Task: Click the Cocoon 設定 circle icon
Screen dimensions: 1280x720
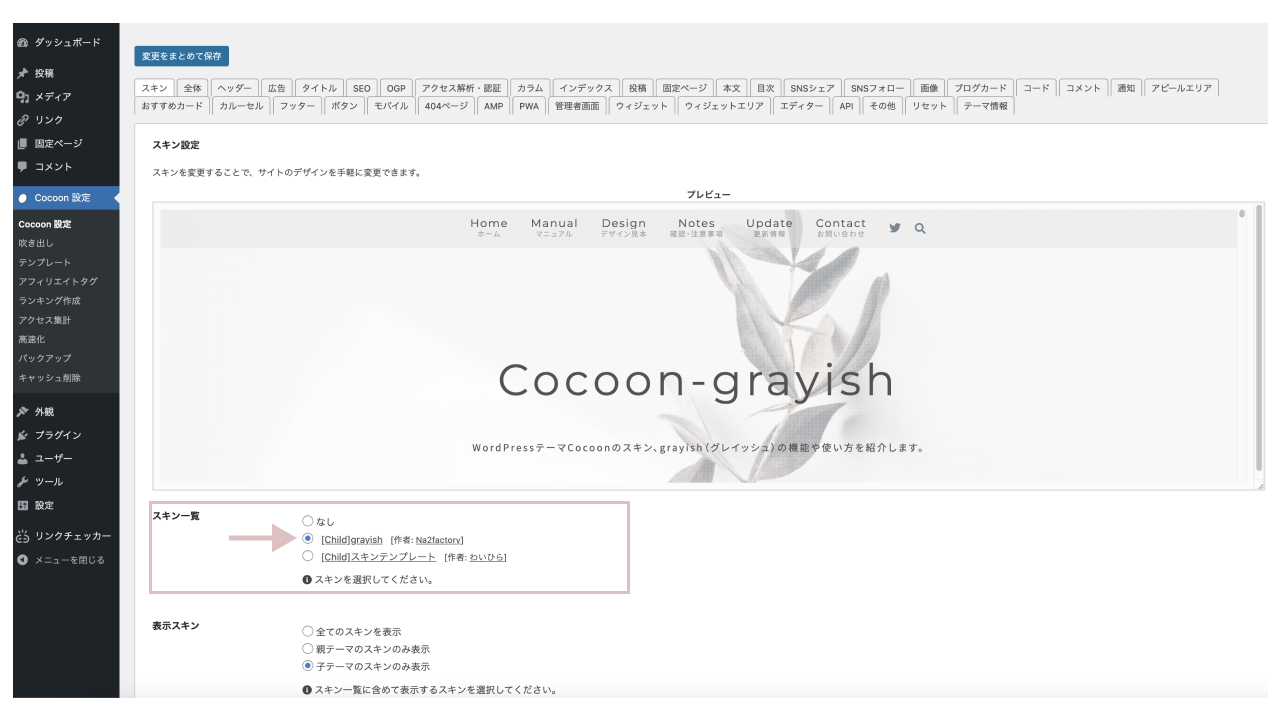Action: [x=23, y=198]
